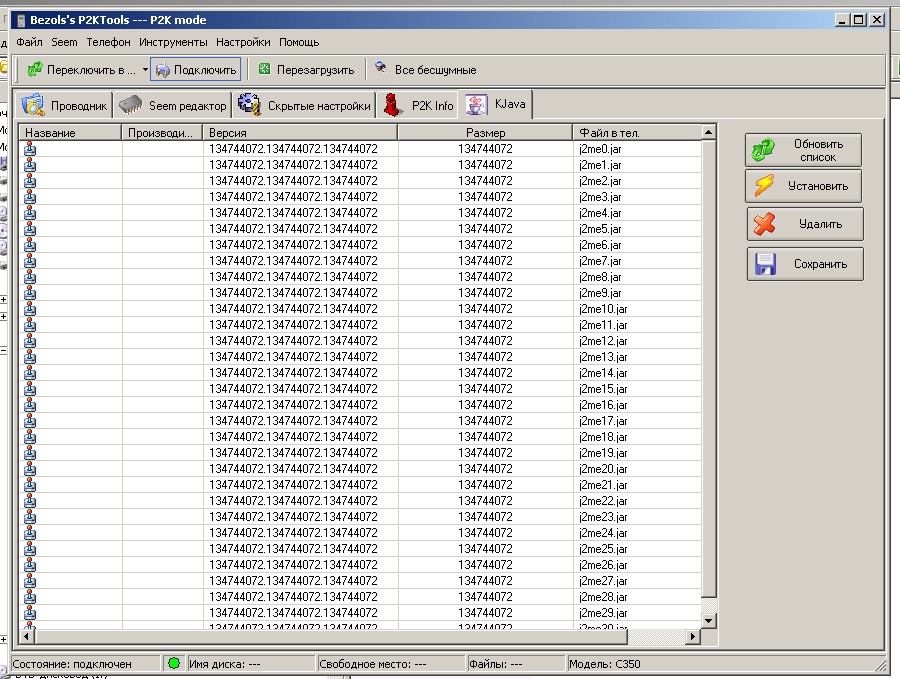
Task: Click the Seem редактор chip icon
Action: coord(130,105)
